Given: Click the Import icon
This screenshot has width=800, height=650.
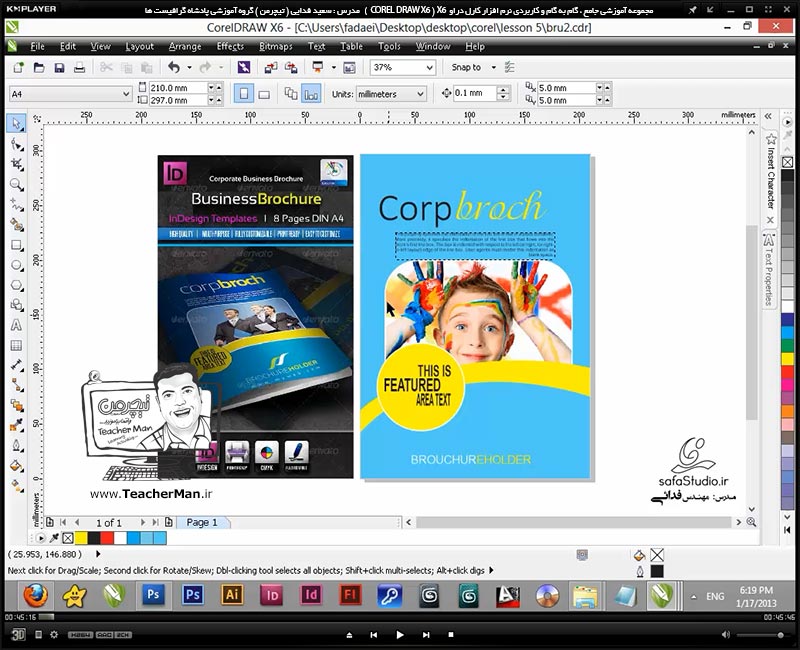Looking at the screenshot, I should coord(271,67).
